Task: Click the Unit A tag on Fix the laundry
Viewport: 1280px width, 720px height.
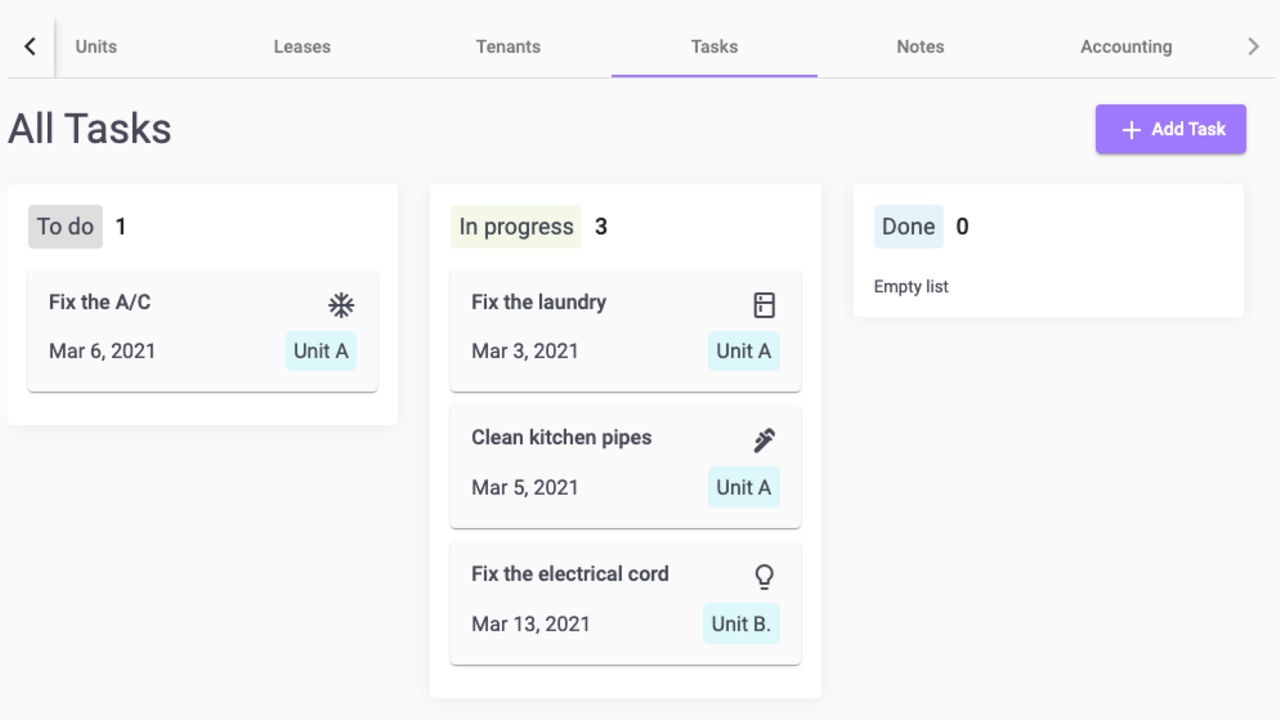Action: coord(743,351)
